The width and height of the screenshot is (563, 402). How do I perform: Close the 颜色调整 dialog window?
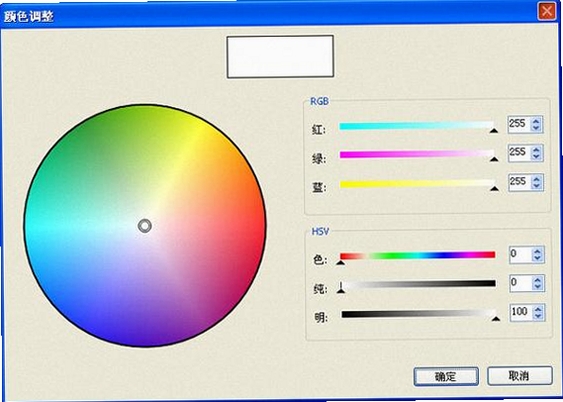(547, 11)
